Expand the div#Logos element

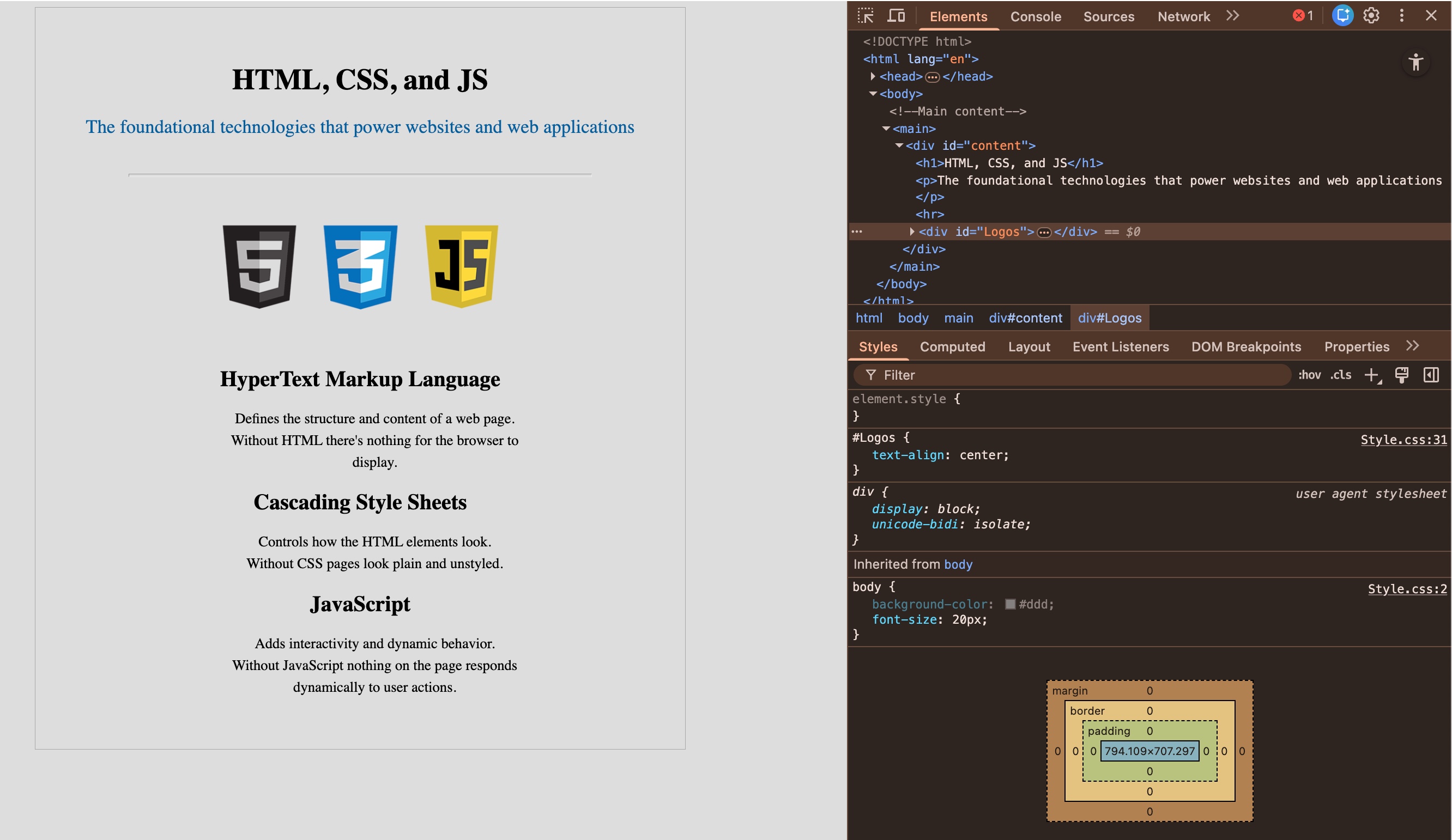tap(912, 232)
